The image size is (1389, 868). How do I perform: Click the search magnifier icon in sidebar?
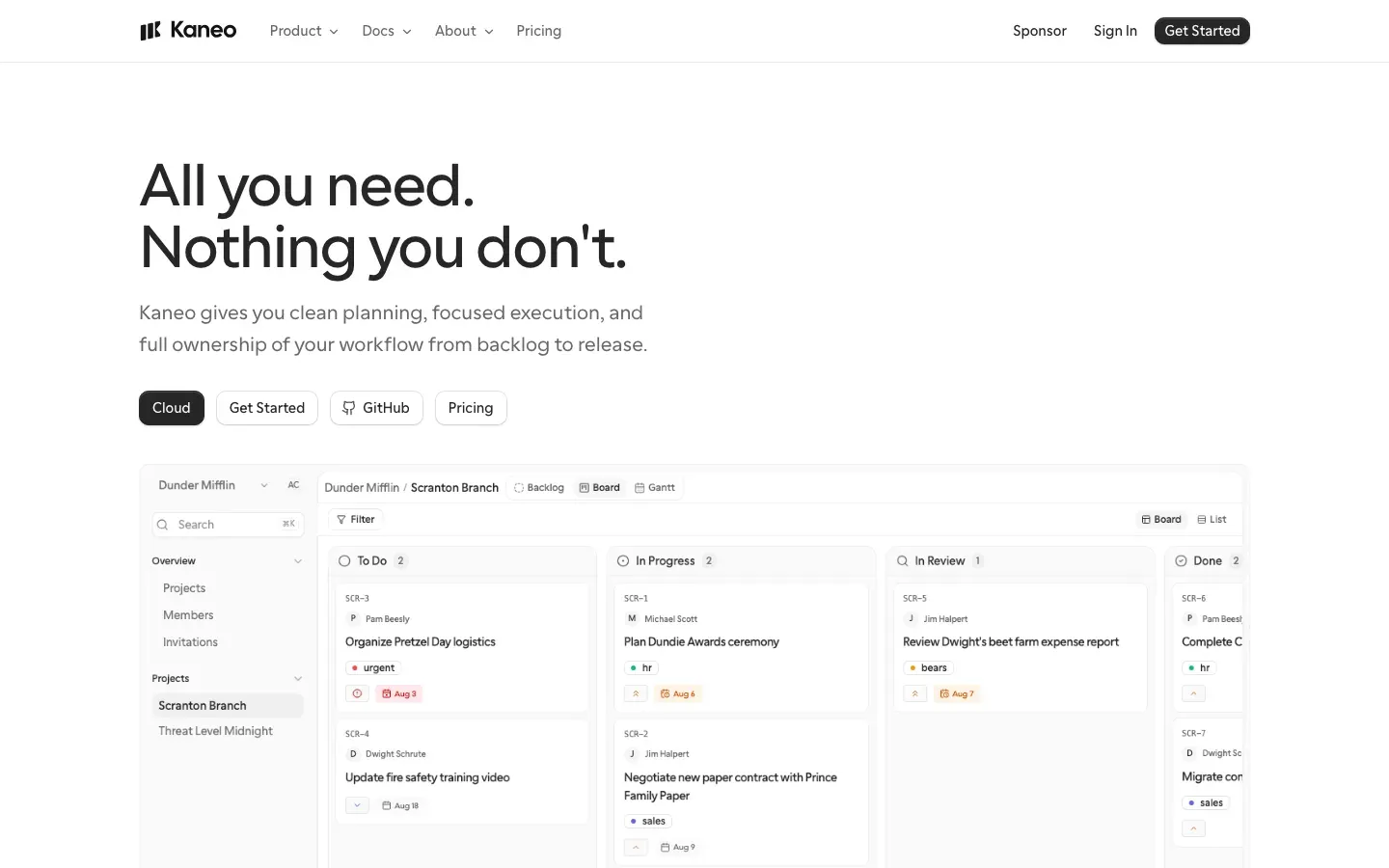click(x=162, y=525)
